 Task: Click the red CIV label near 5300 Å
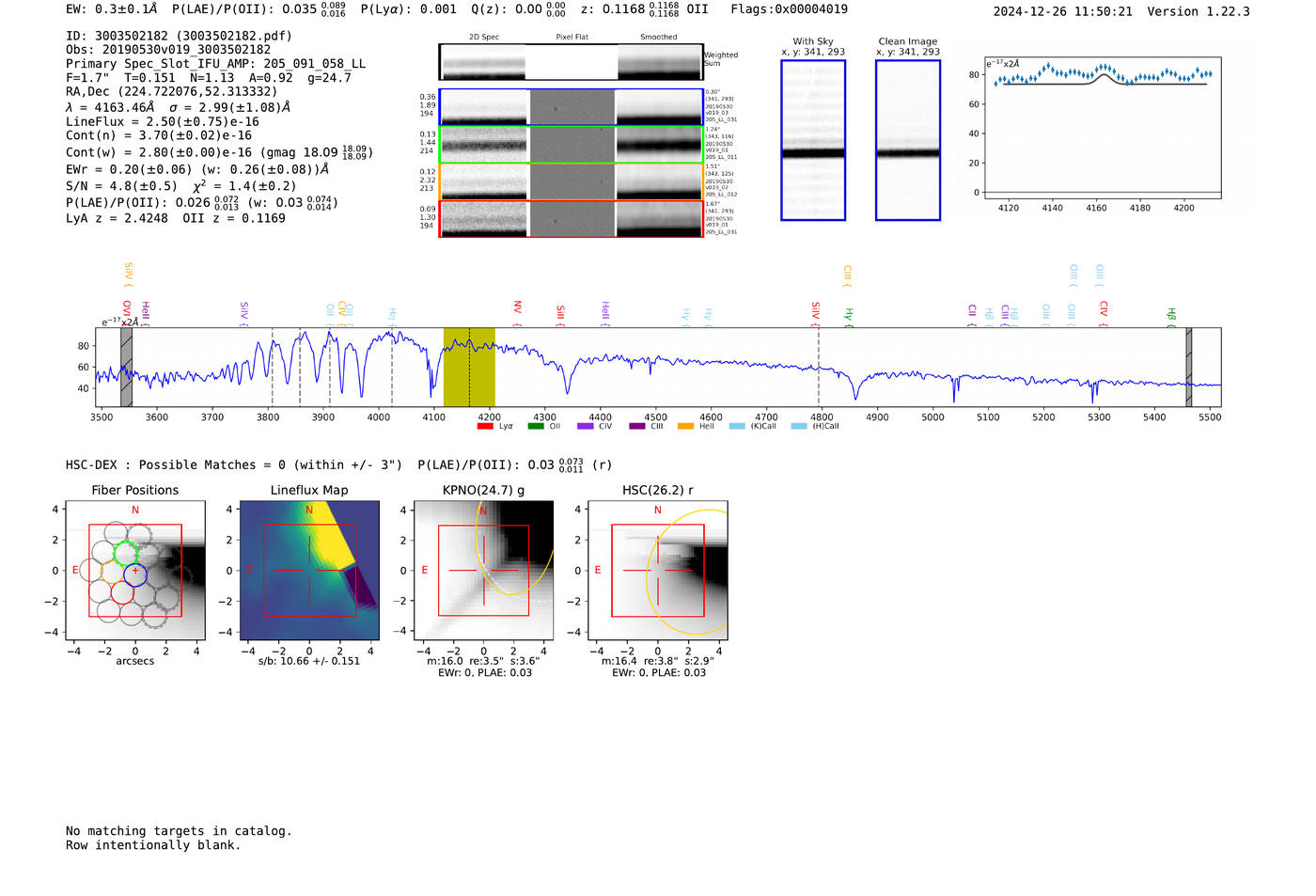click(1104, 312)
